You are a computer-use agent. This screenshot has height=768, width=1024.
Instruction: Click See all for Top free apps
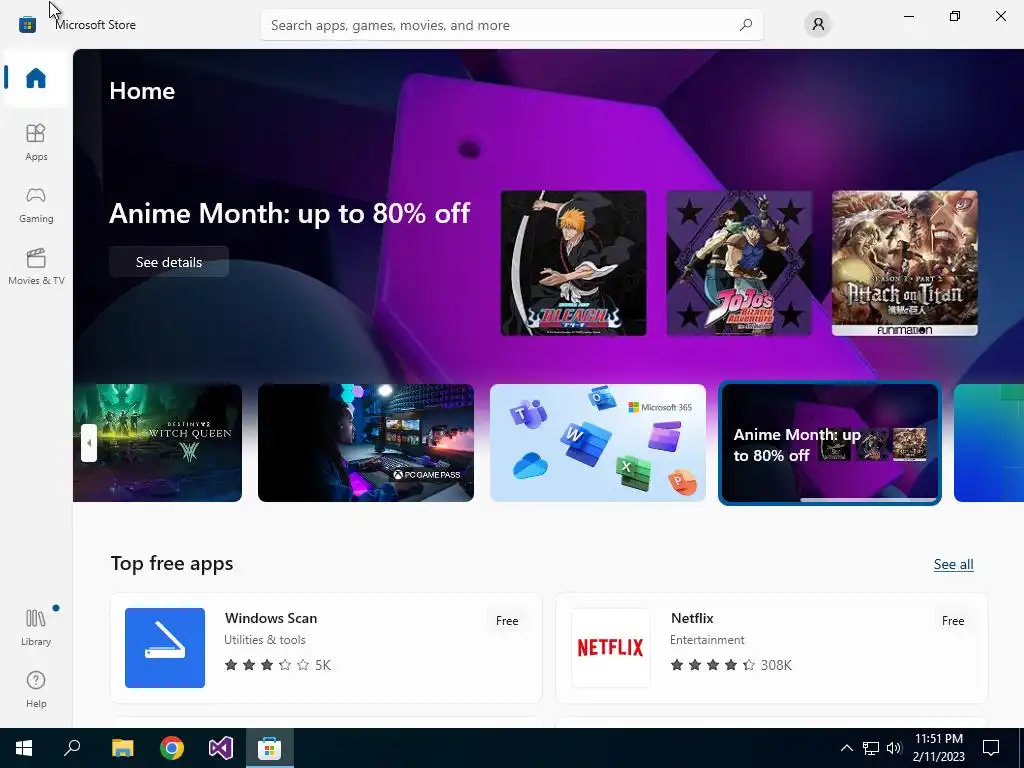click(x=953, y=564)
